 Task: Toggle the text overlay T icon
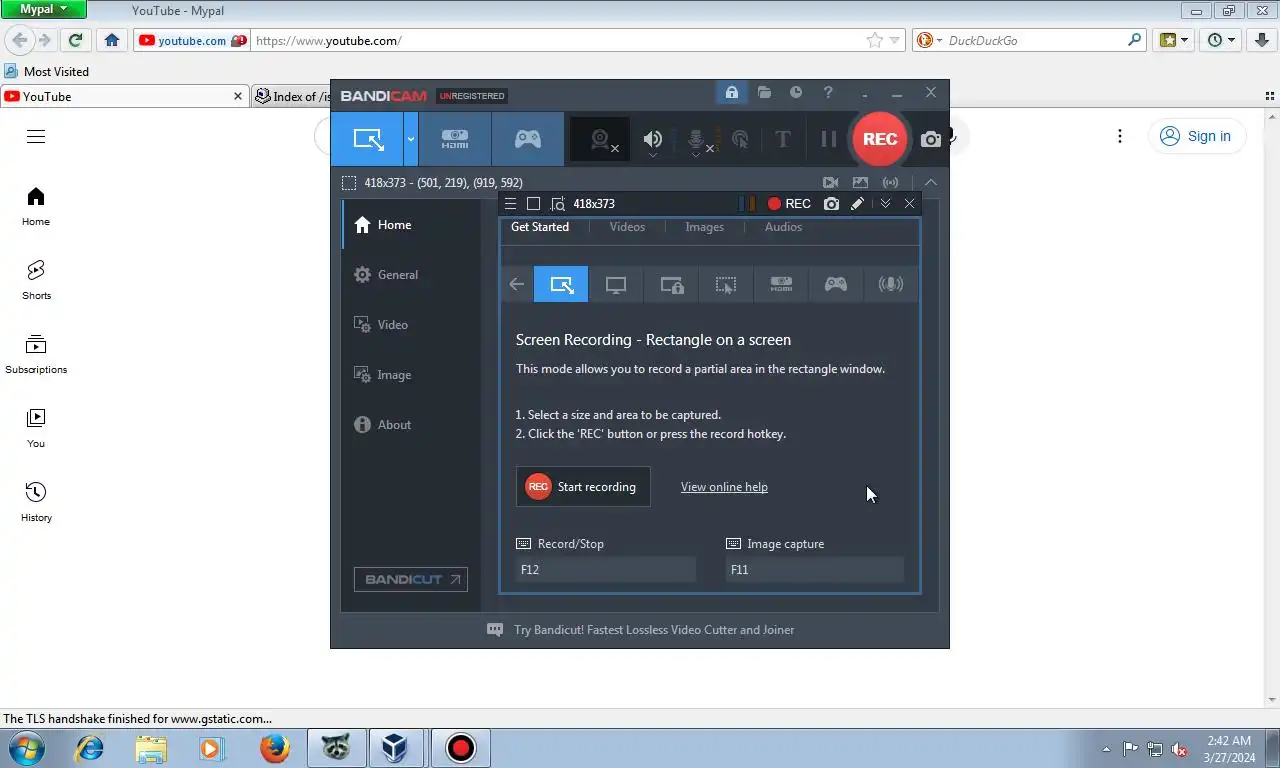(x=783, y=140)
